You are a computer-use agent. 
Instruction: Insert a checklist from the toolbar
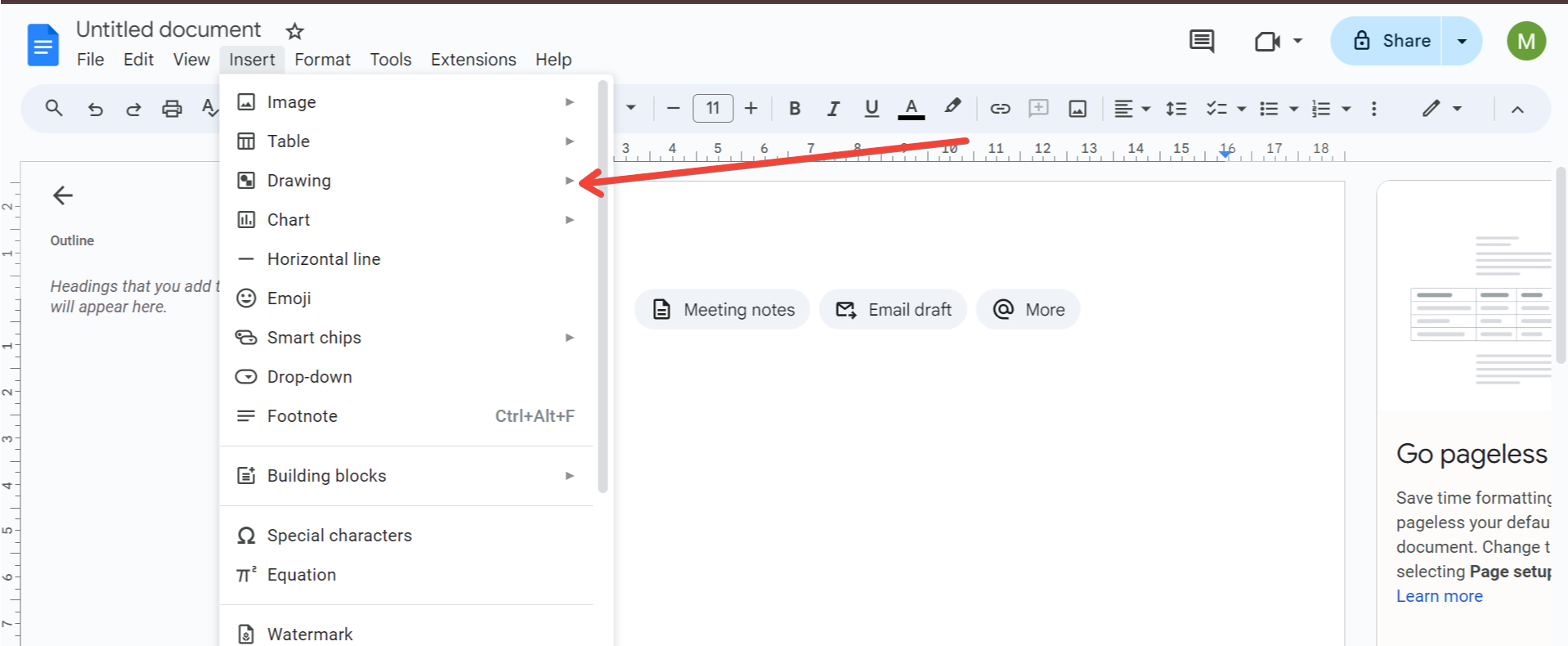pos(1216,109)
